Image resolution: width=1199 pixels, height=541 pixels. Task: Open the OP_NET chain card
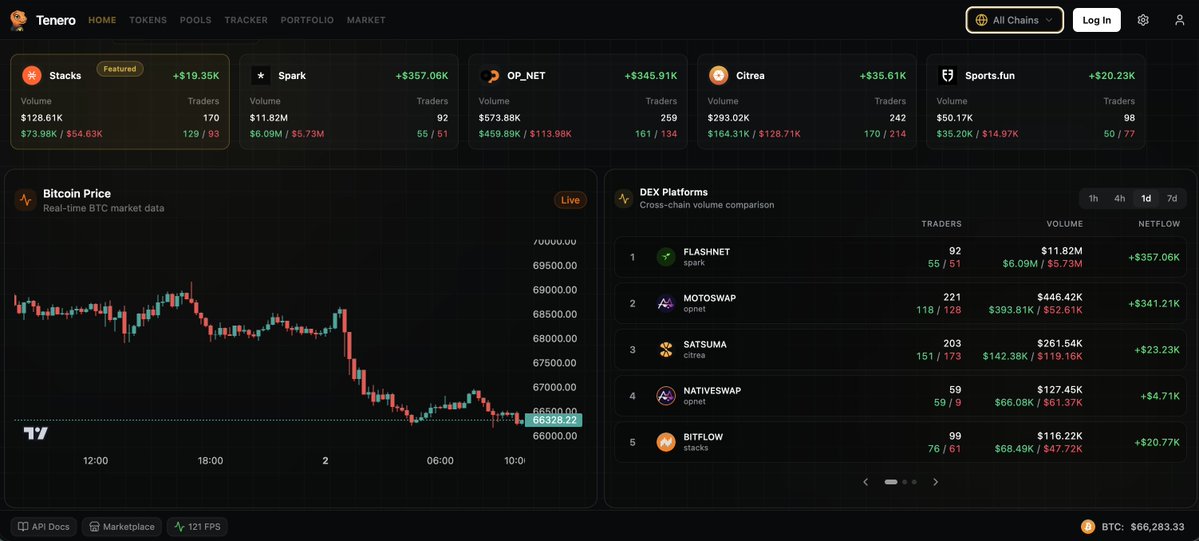click(578, 102)
